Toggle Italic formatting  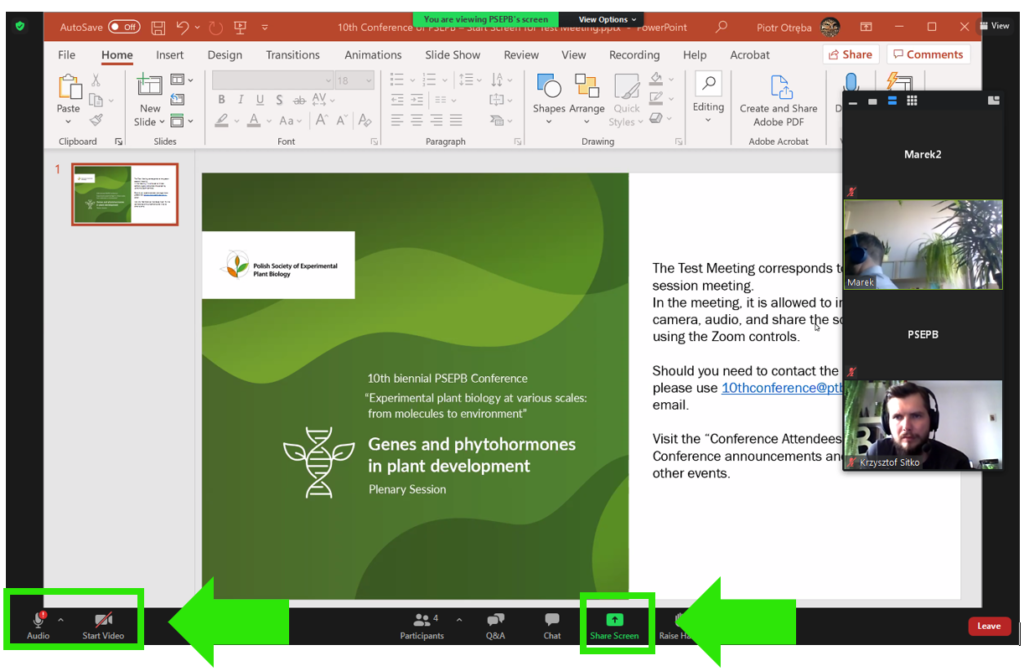point(240,100)
